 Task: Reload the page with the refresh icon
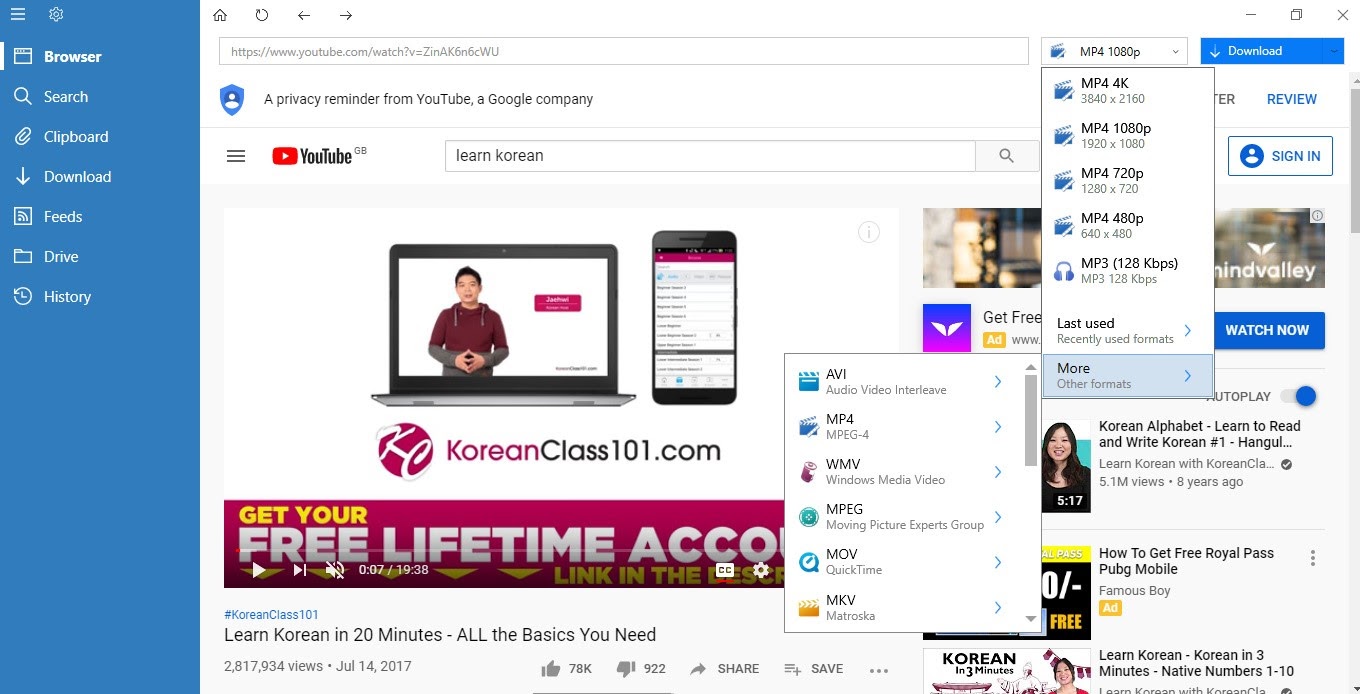pyautogui.click(x=262, y=15)
